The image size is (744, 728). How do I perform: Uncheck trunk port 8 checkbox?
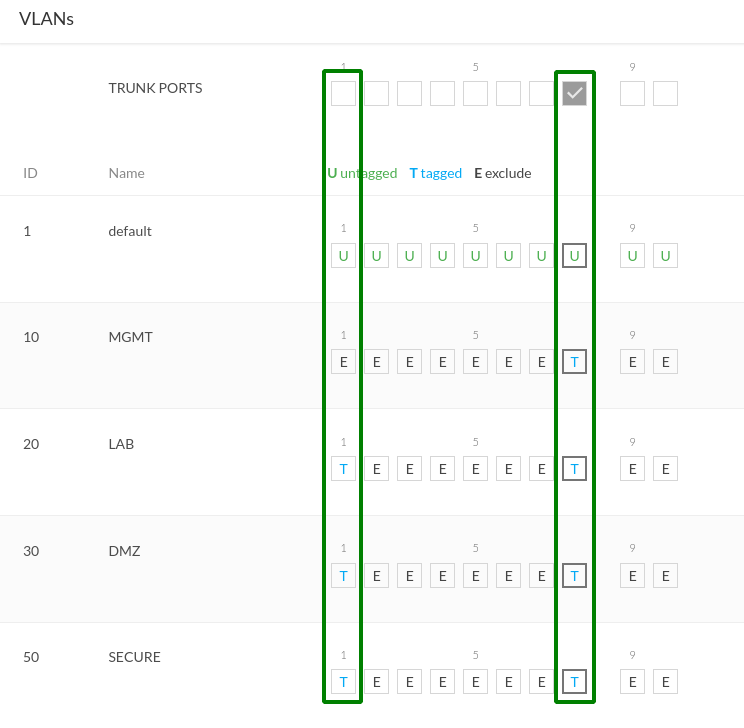(x=574, y=93)
